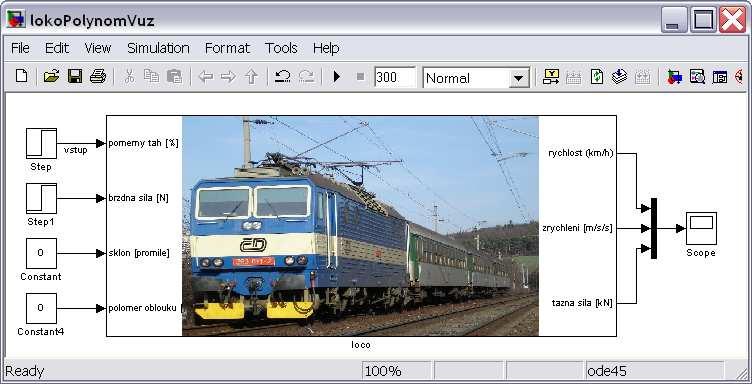The width and height of the screenshot is (752, 384).
Task: Select the Constant block
Action: 41,253
